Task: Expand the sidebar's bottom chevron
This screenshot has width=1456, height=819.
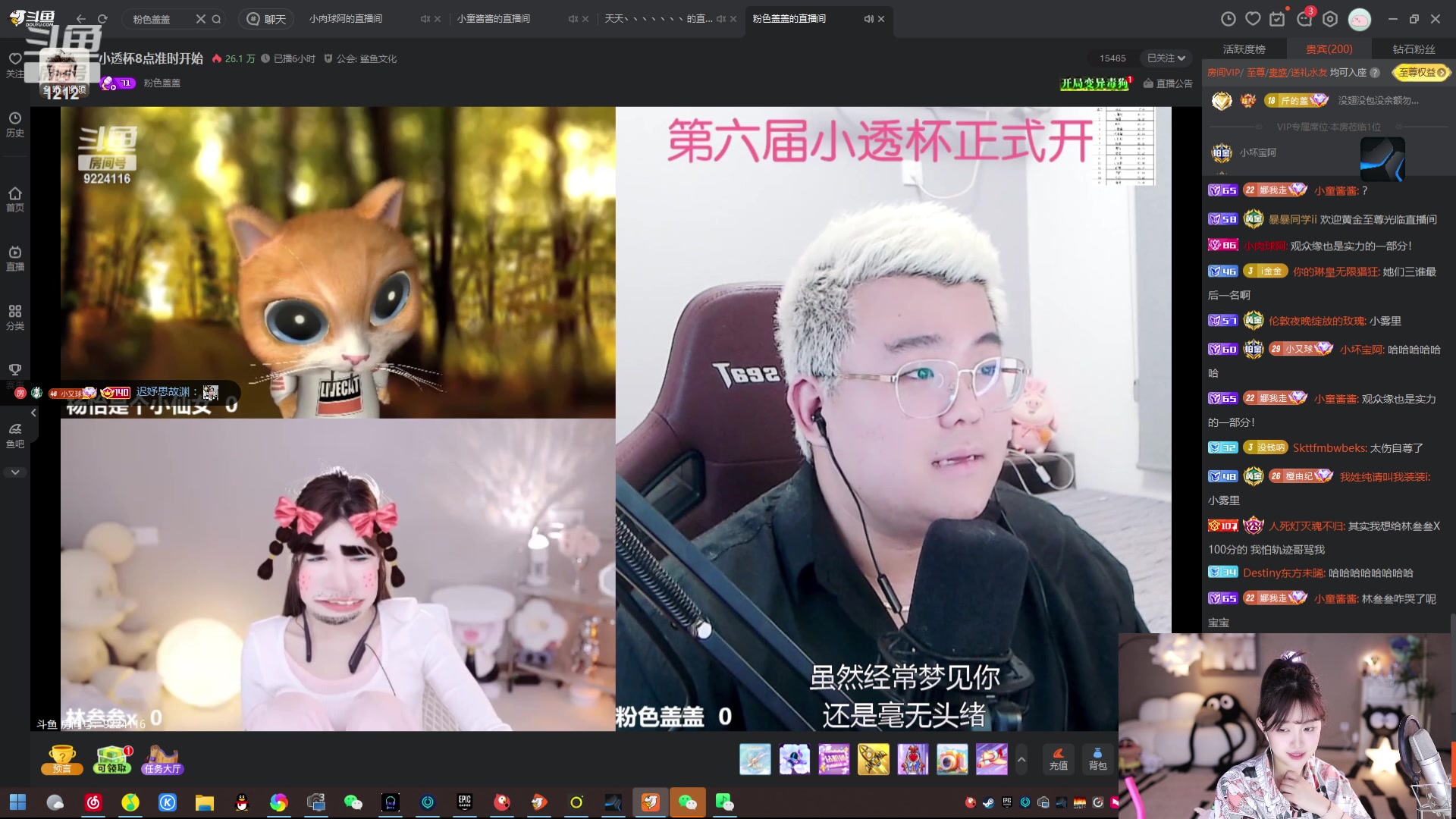Action: (15, 472)
